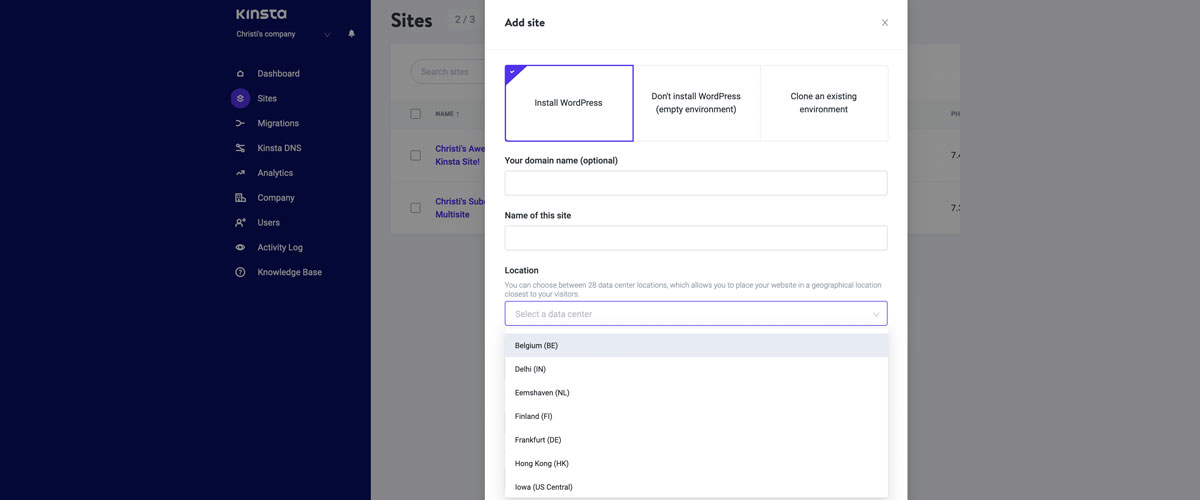Select the Install WordPress option
The height and width of the screenshot is (500, 1200).
pos(569,103)
